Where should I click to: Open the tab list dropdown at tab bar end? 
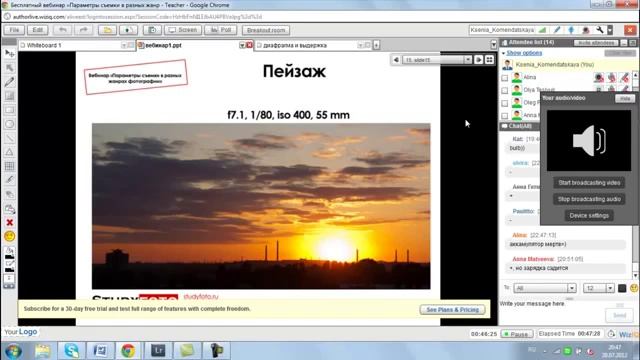[493, 45]
